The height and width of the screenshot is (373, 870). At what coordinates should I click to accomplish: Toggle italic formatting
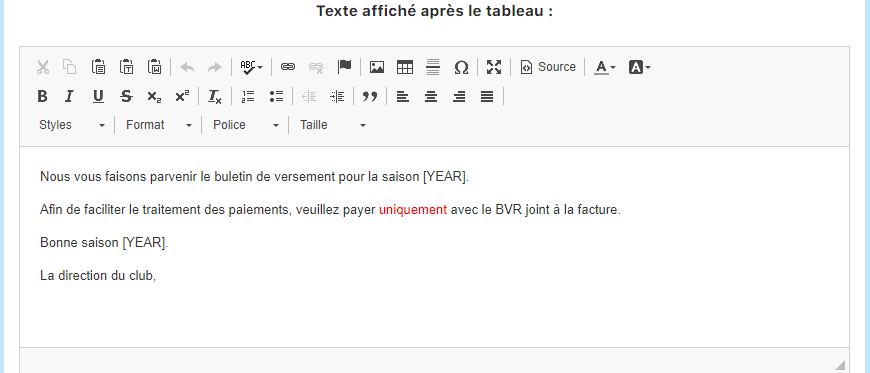[x=69, y=97]
